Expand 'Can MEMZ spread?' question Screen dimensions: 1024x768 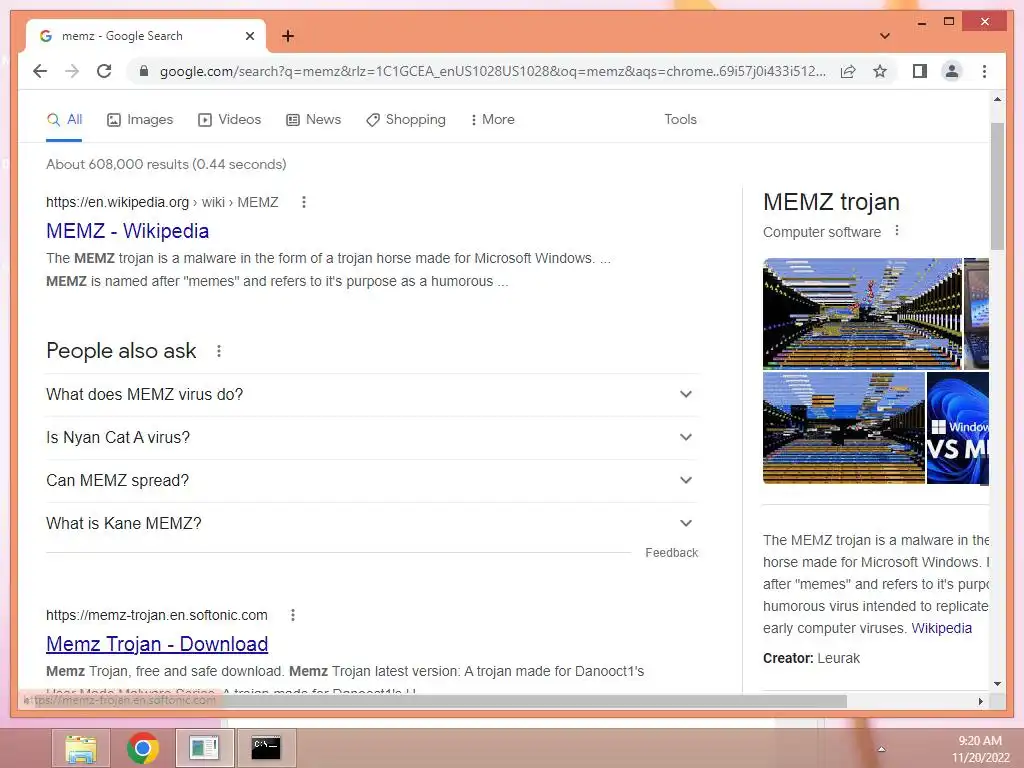point(372,481)
